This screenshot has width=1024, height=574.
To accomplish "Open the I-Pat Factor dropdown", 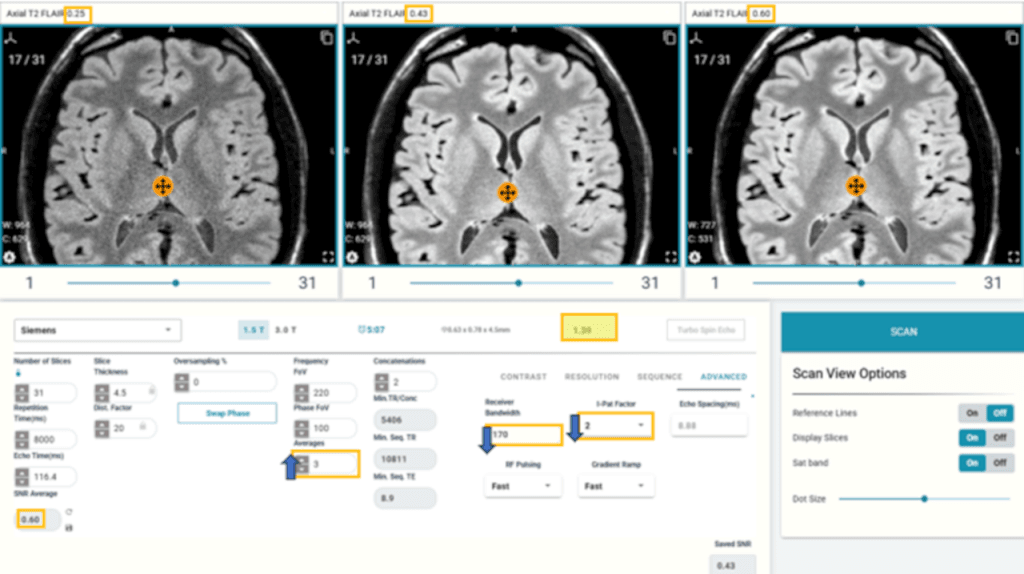I will tap(616, 425).
